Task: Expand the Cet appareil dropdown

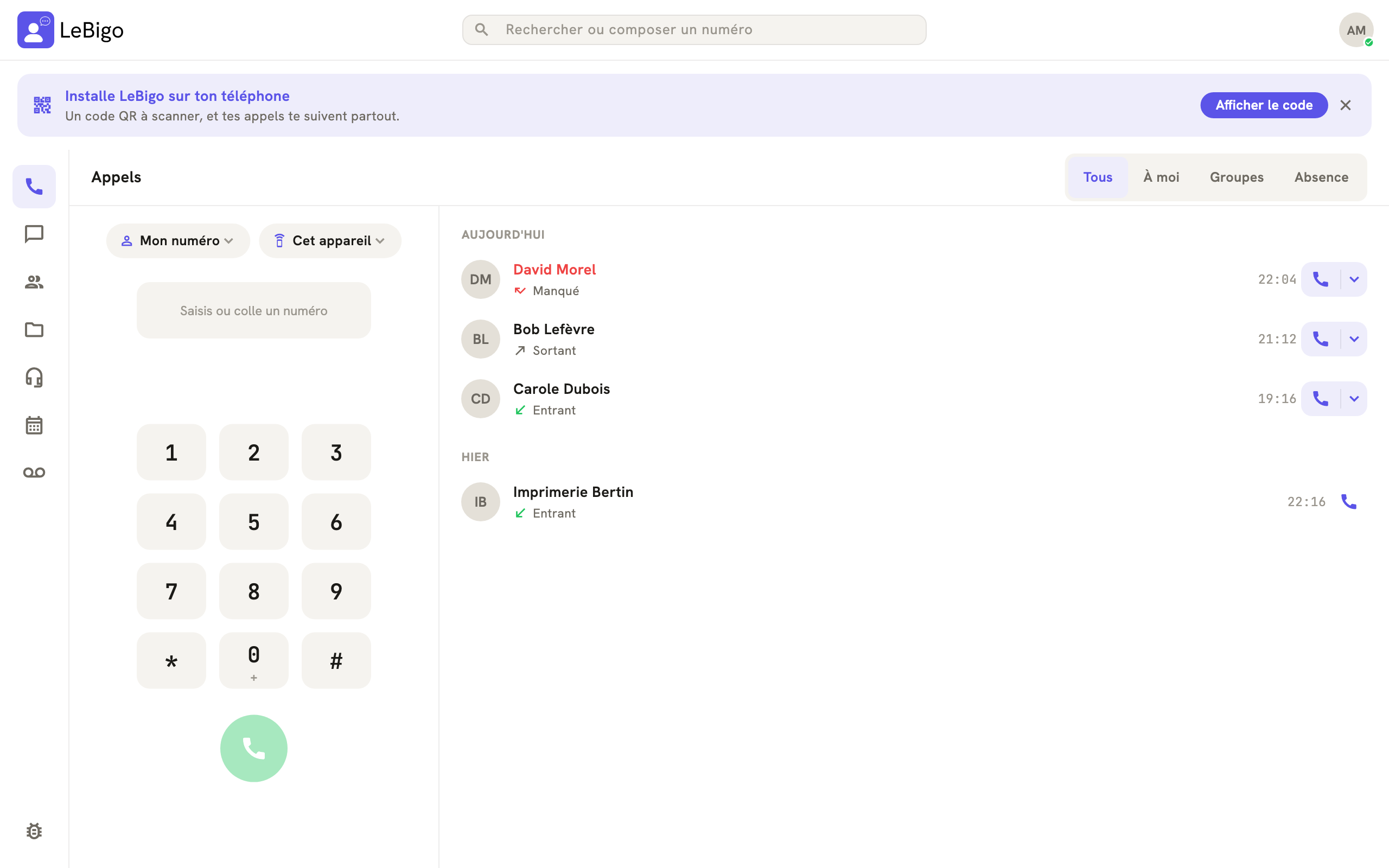Action: (x=330, y=240)
